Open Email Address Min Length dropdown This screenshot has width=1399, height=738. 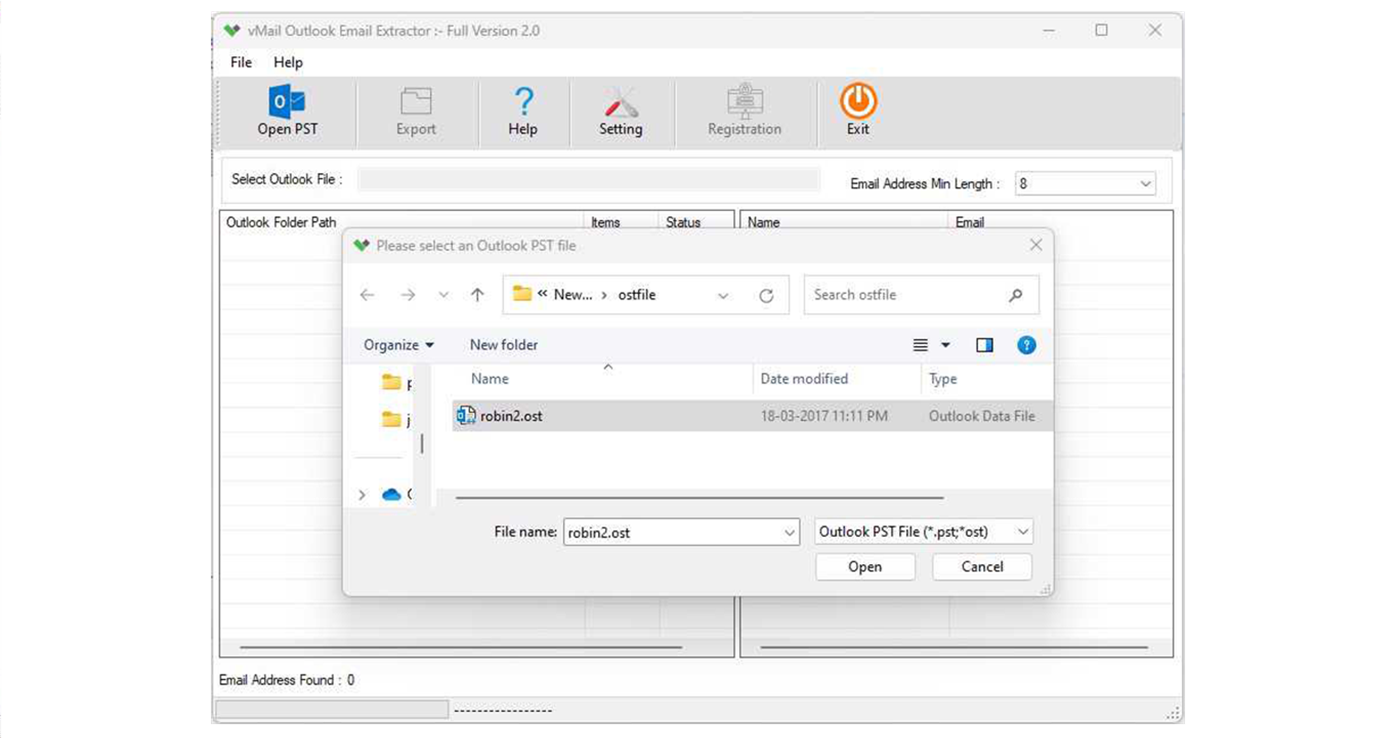(1145, 184)
